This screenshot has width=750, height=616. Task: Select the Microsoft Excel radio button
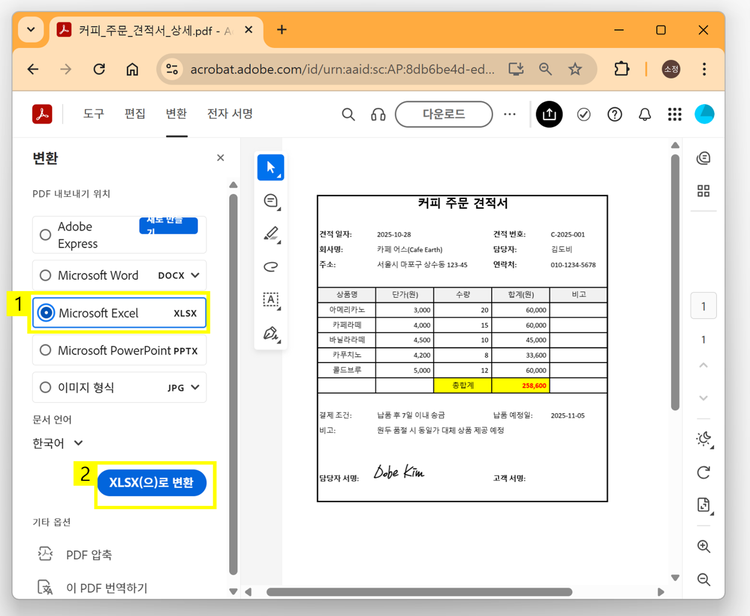click(46, 313)
